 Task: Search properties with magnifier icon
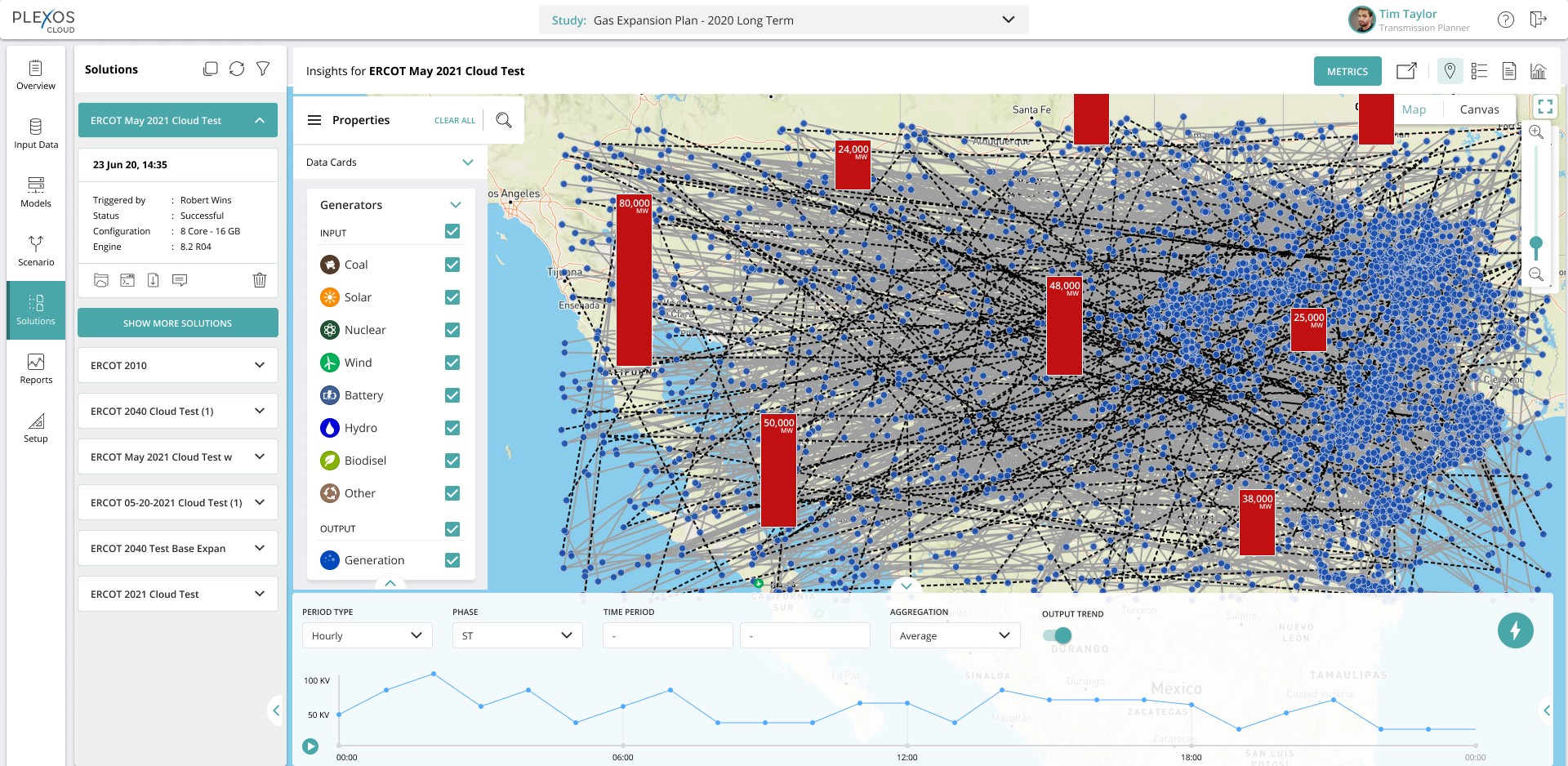pos(504,120)
